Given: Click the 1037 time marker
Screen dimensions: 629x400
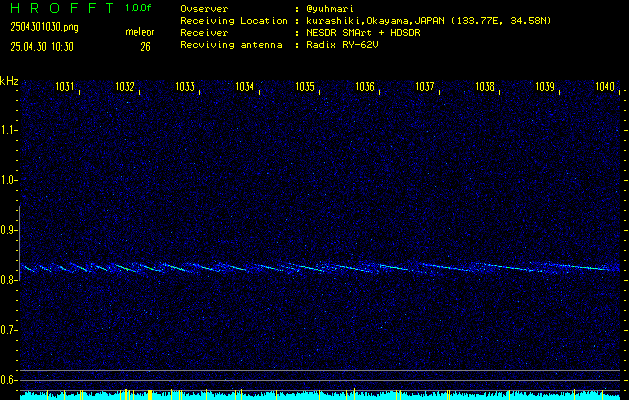Looking at the screenshot, I should click(x=425, y=86).
